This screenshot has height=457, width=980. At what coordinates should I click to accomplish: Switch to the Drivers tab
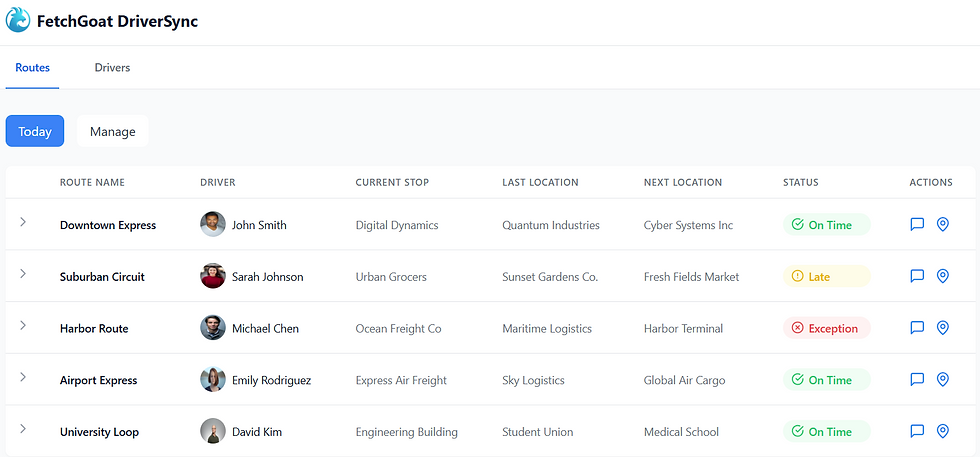112,68
